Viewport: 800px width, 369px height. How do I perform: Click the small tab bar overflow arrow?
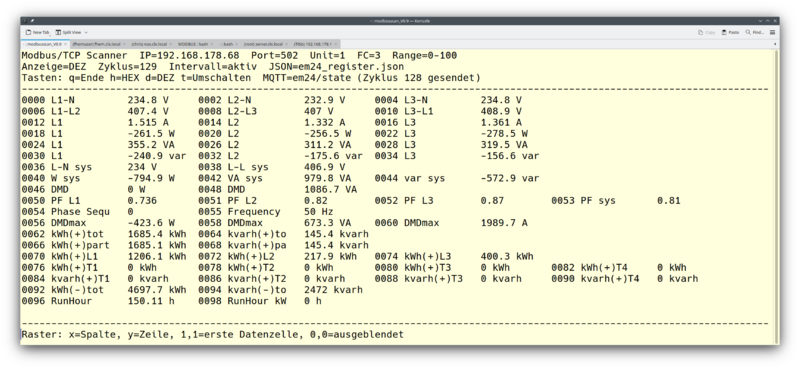[775, 44]
